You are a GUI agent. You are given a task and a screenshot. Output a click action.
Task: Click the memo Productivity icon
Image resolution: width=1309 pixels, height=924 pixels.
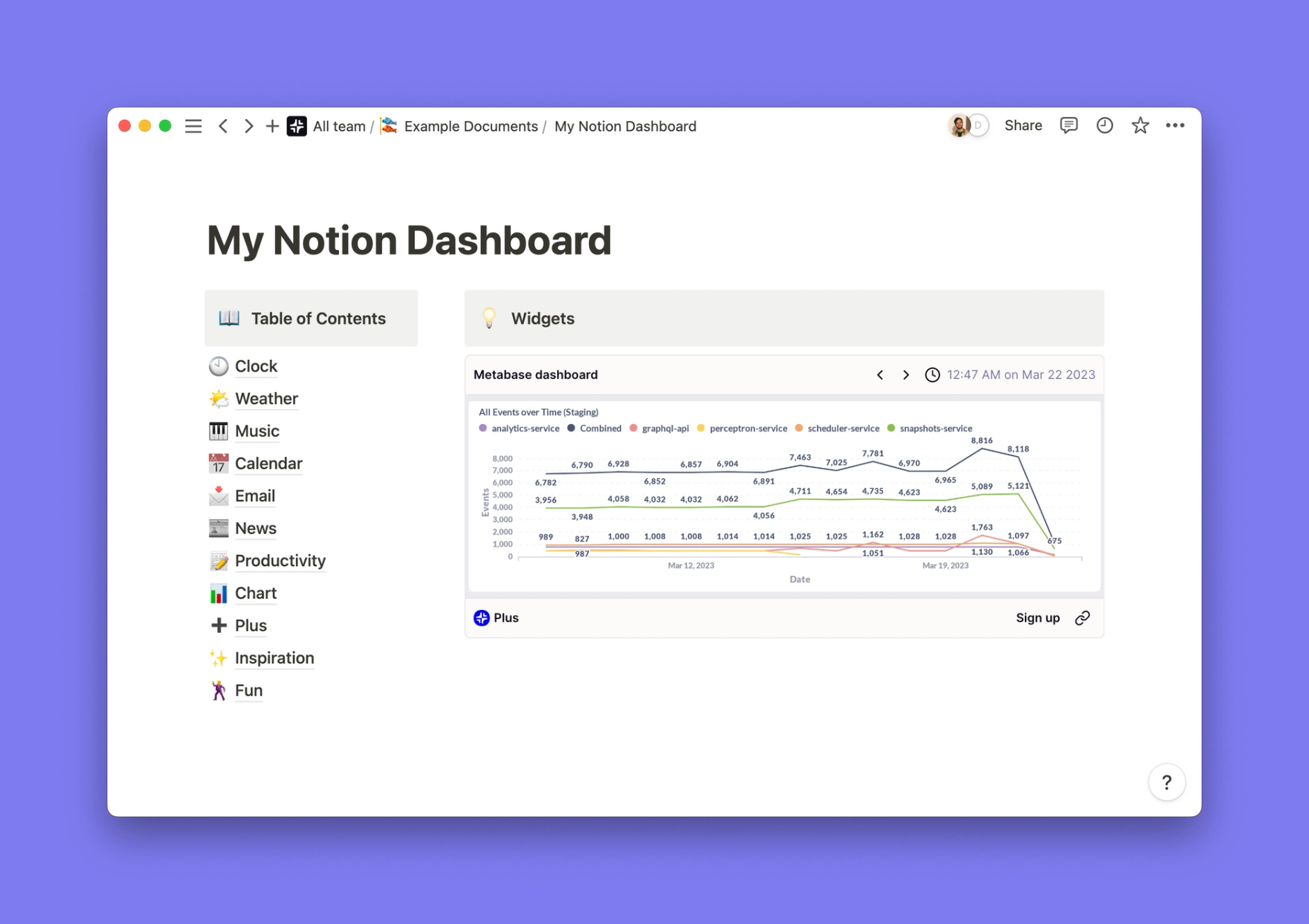click(x=219, y=561)
